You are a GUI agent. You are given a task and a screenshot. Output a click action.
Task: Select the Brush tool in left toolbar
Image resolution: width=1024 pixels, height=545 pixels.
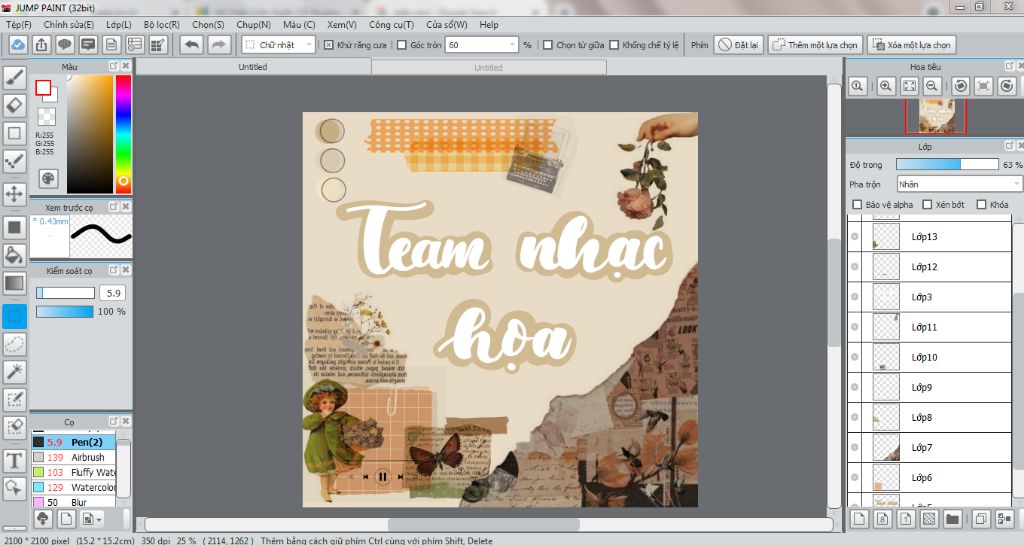coord(14,78)
